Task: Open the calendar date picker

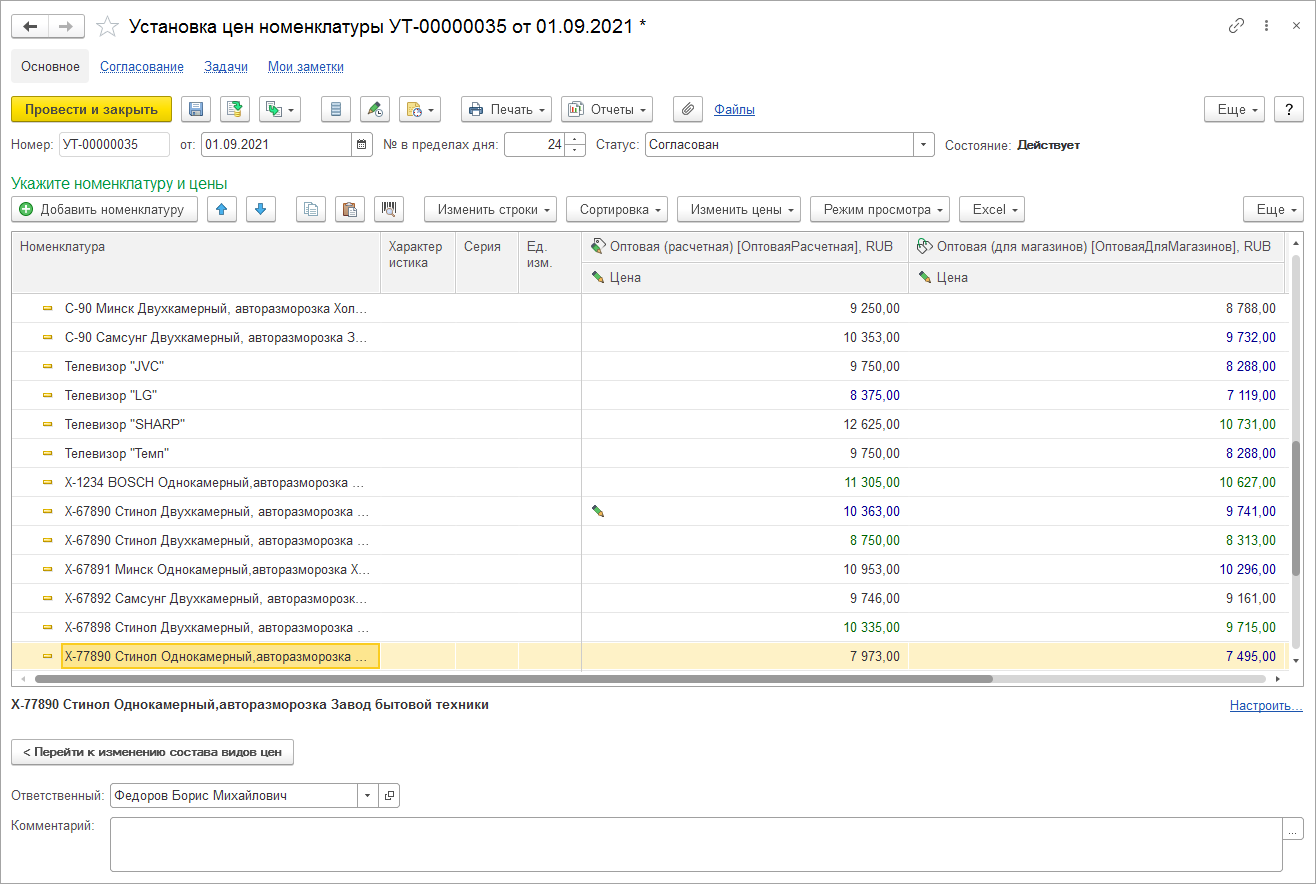Action: click(x=362, y=145)
